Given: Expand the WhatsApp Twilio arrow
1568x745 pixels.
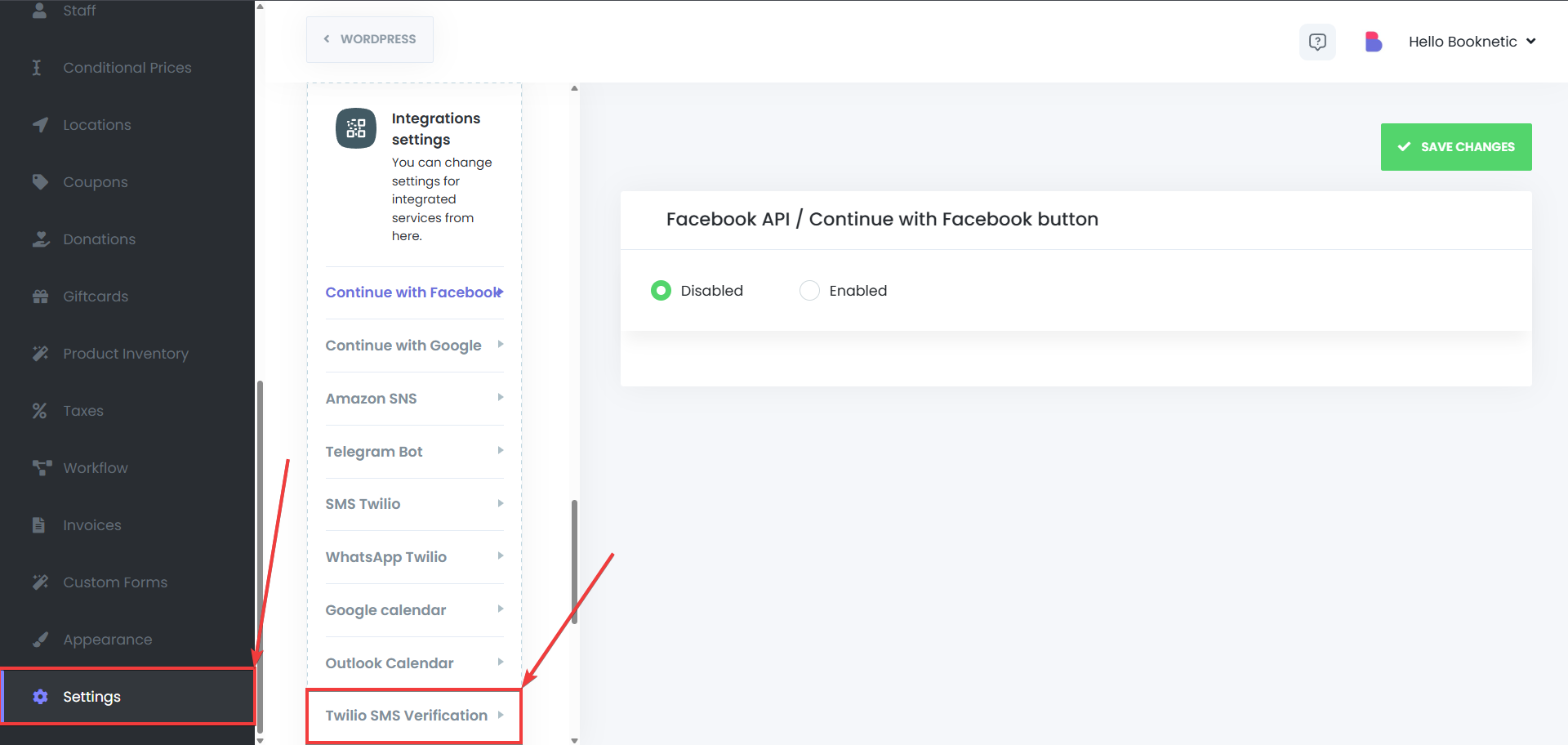Looking at the screenshot, I should click(501, 556).
